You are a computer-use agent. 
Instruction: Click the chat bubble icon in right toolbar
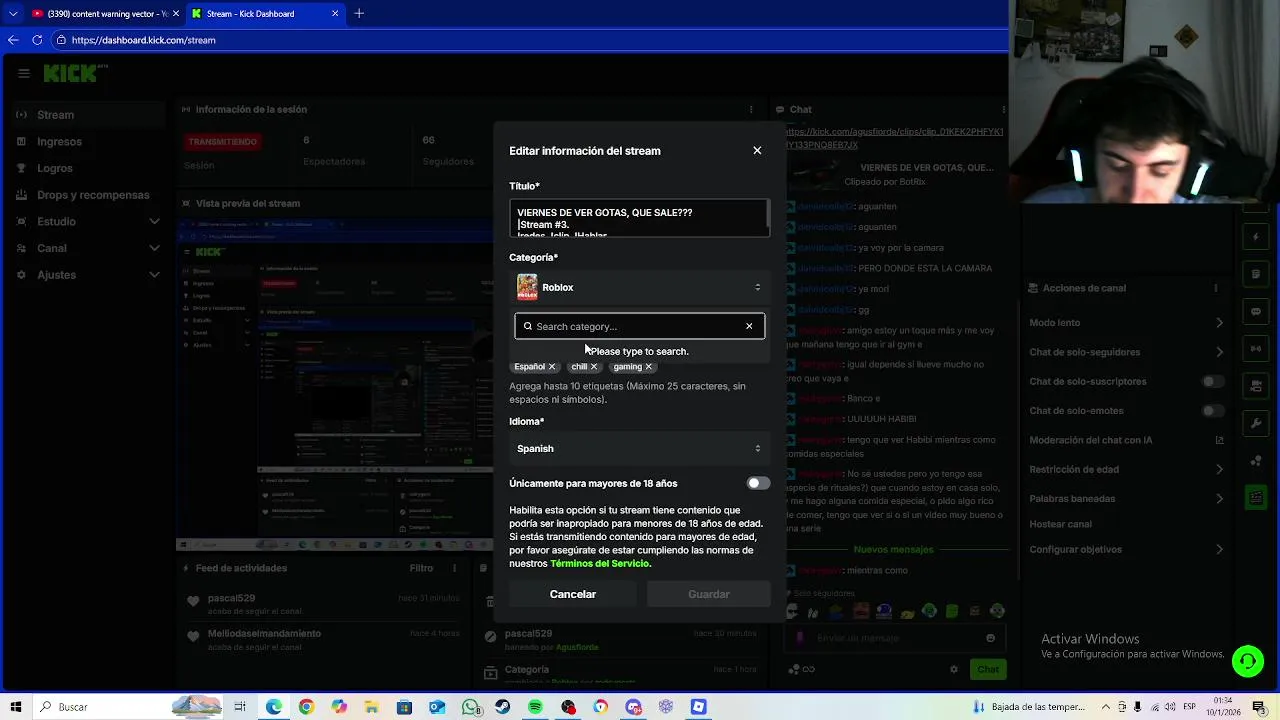[x=1256, y=311]
